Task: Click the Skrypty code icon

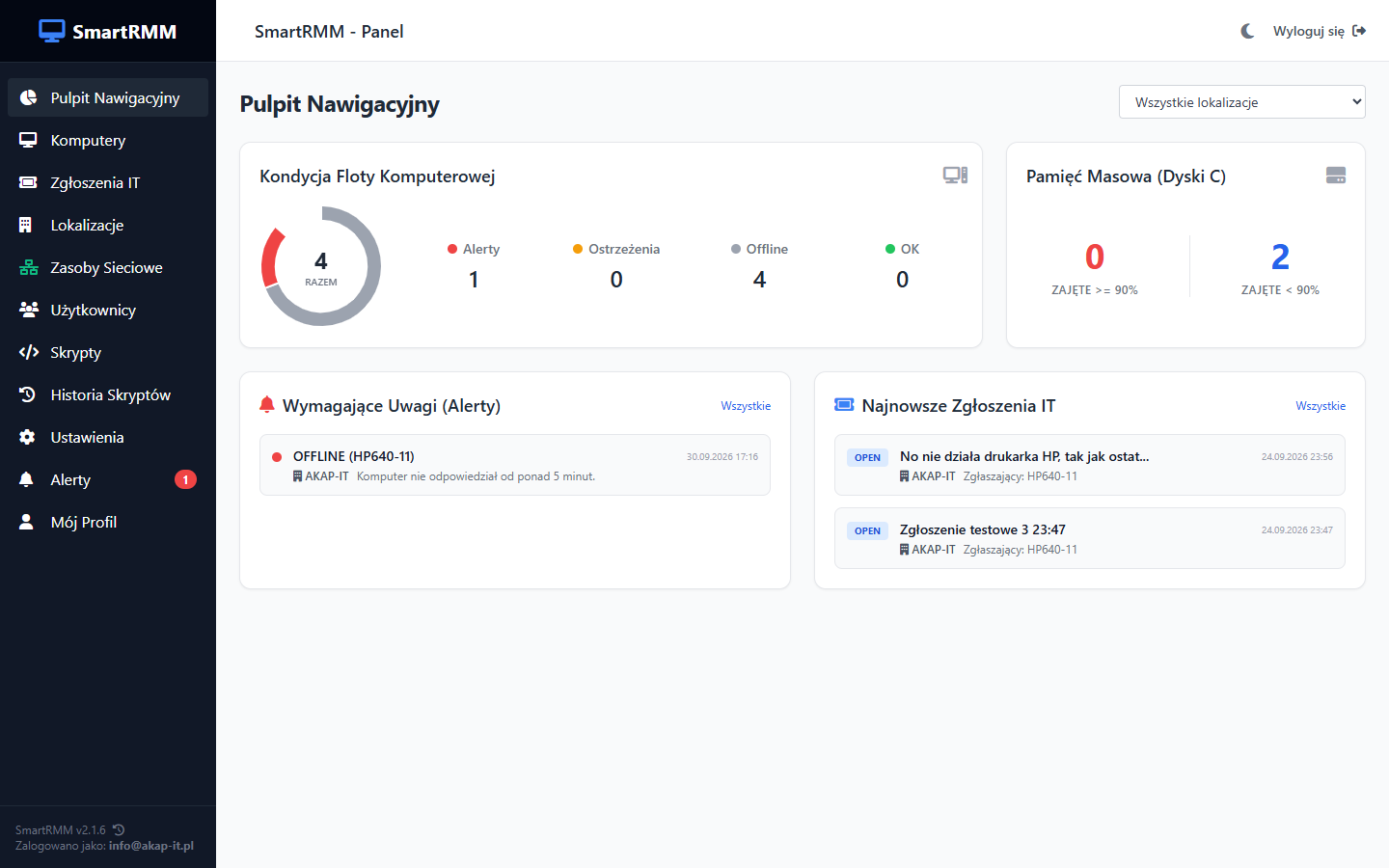Action: click(x=29, y=352)
